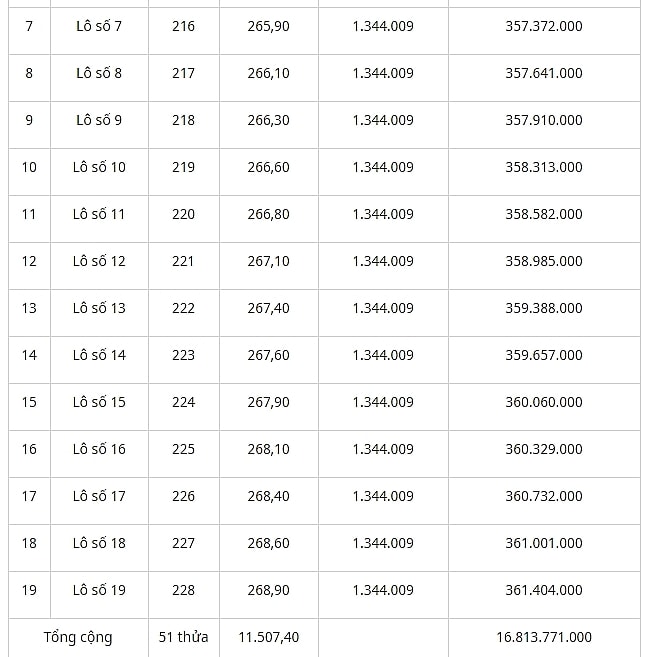
Task: Select the Tổng cộng summary cell
Action: [78, 637]
